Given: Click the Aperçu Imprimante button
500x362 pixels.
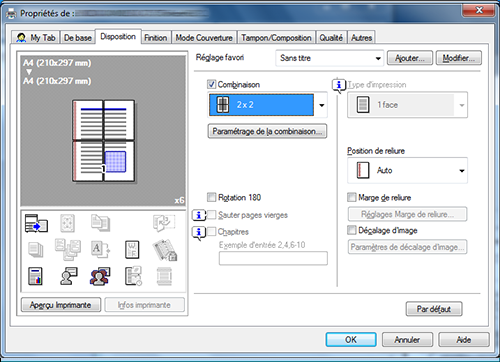Looking at the screenshot, I should click(x=61, y=305).
